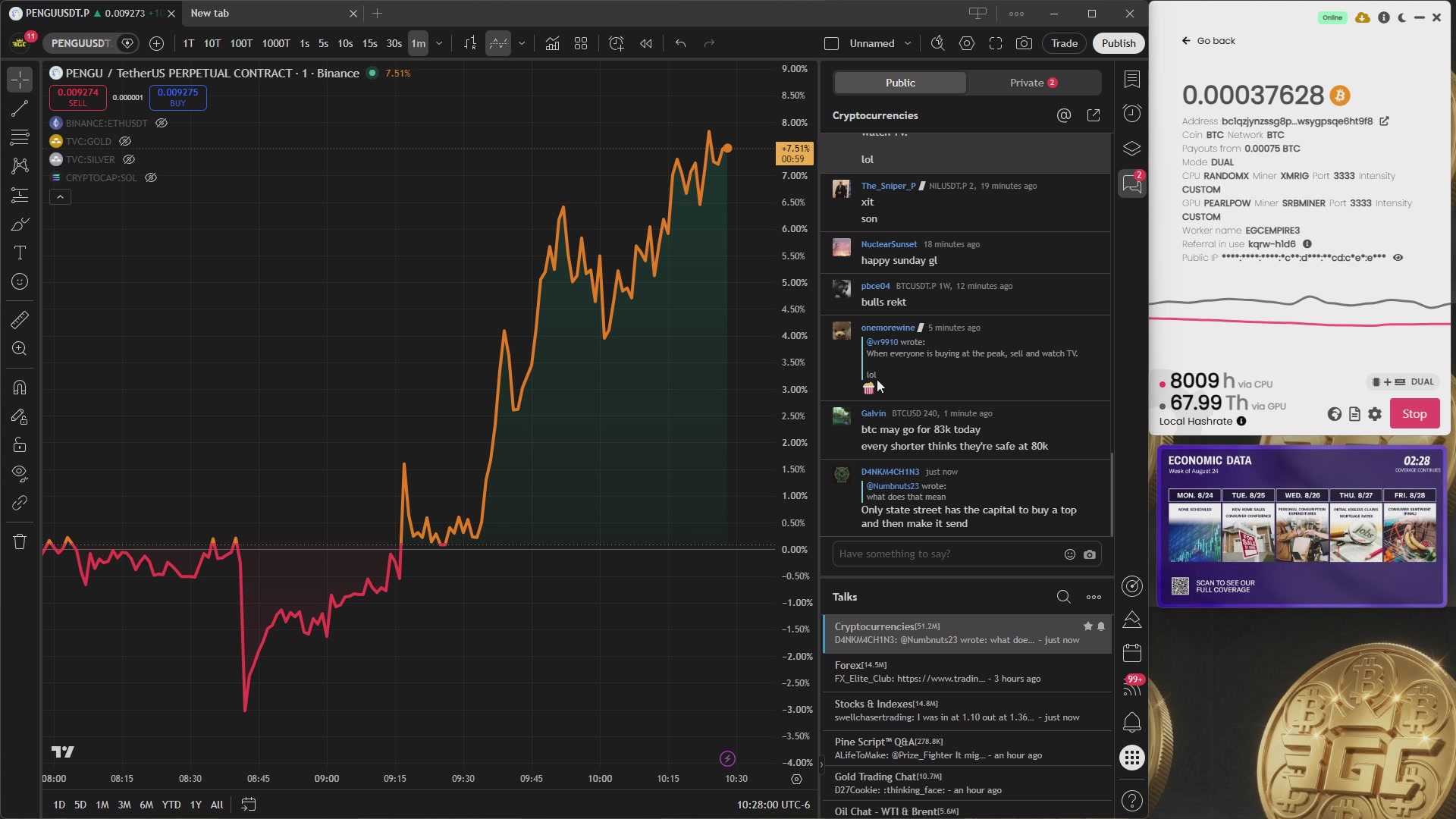Toggle visibility of TVC:GOLD symbol
The image size is (1456, 819).
coord(125,141)
